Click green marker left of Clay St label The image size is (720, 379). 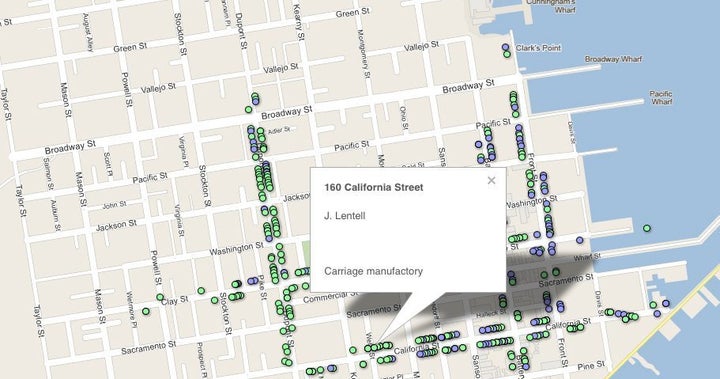tap(160, 297)
